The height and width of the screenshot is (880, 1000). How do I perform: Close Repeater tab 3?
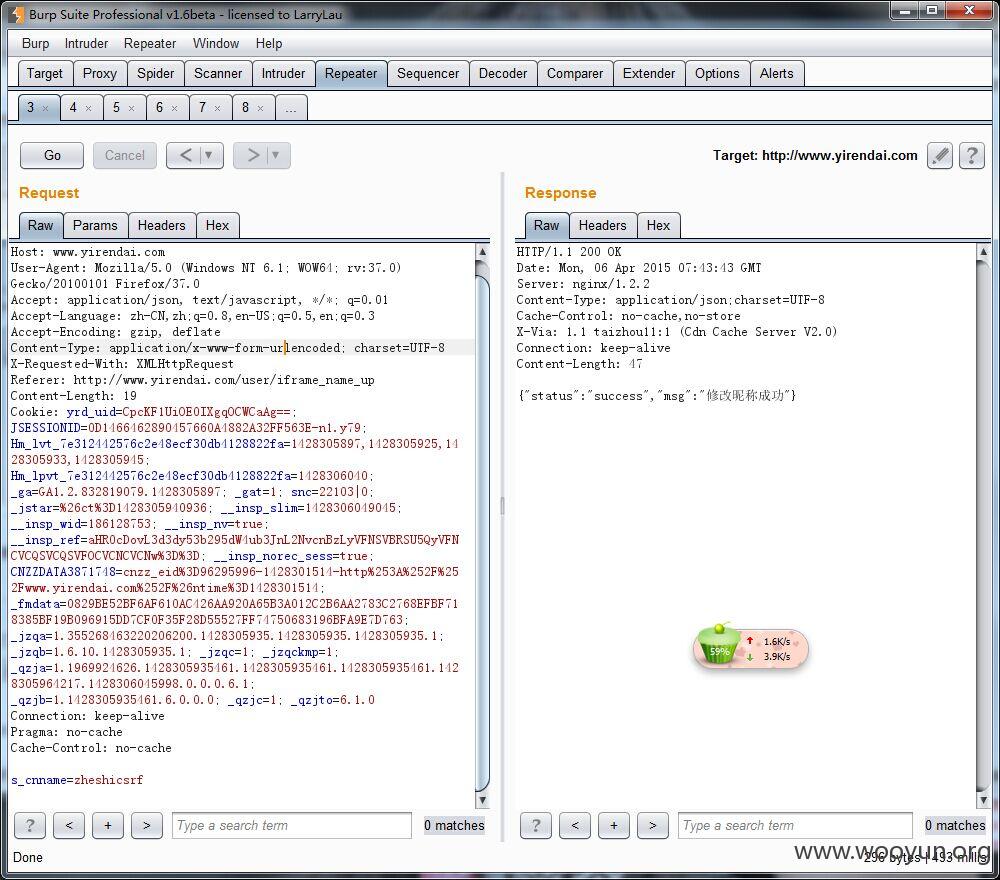click(45, 108)
